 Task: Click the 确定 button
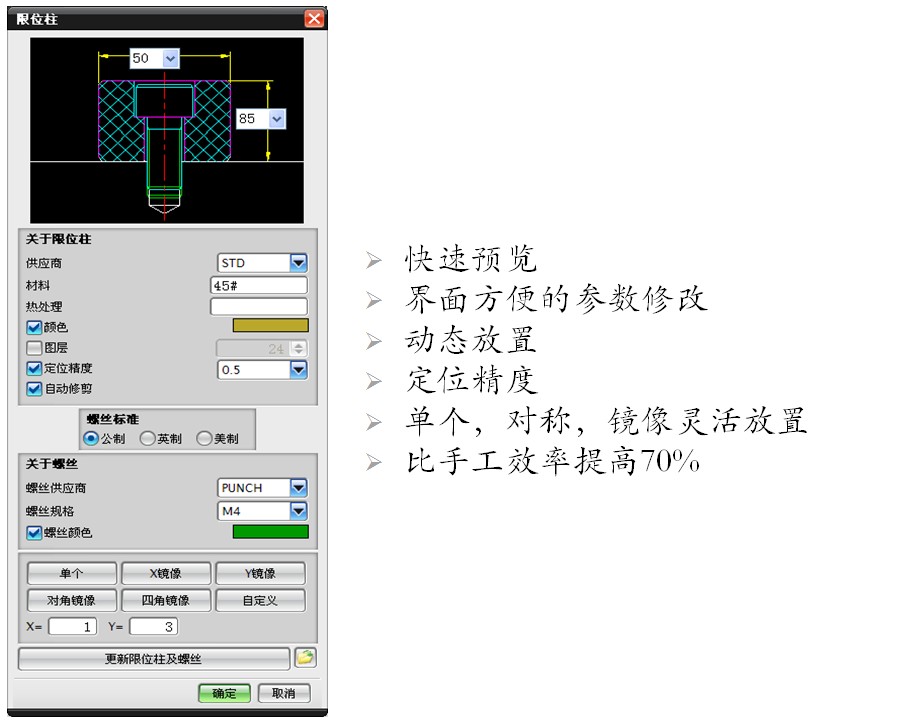pos(224,694)
